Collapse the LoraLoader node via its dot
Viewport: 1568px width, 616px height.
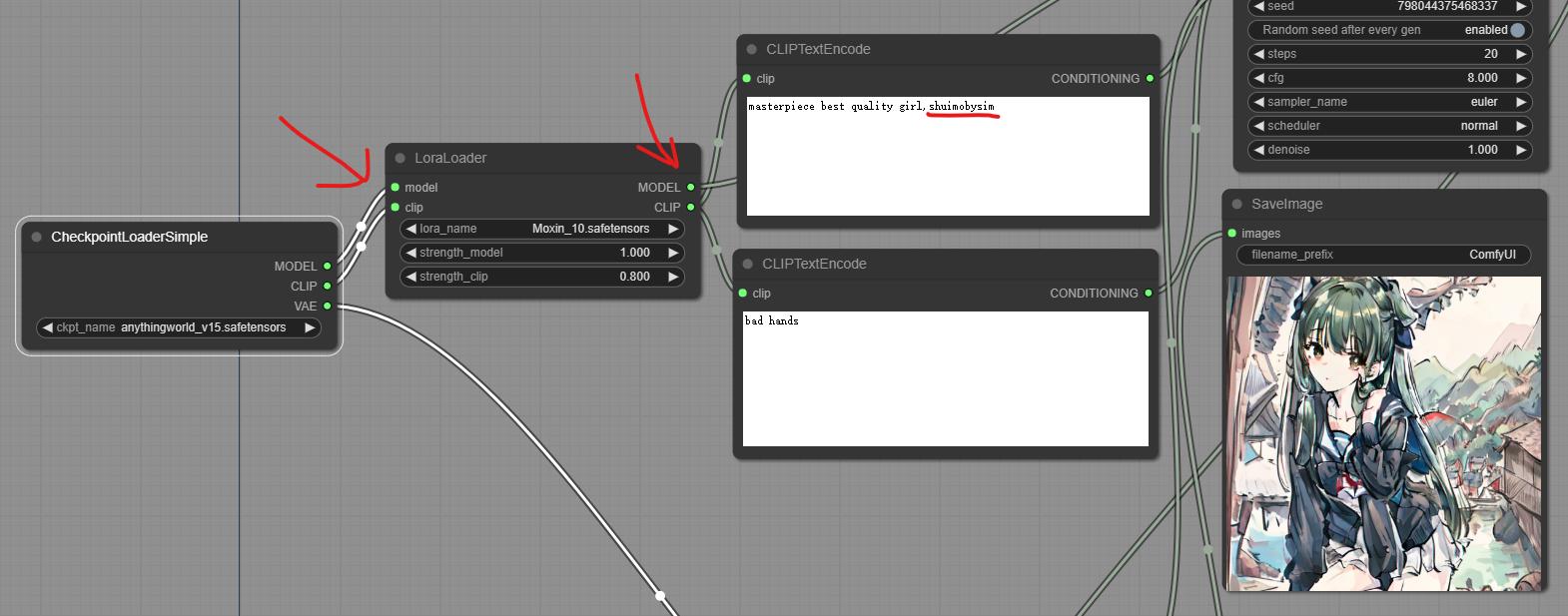pos(400,158)
